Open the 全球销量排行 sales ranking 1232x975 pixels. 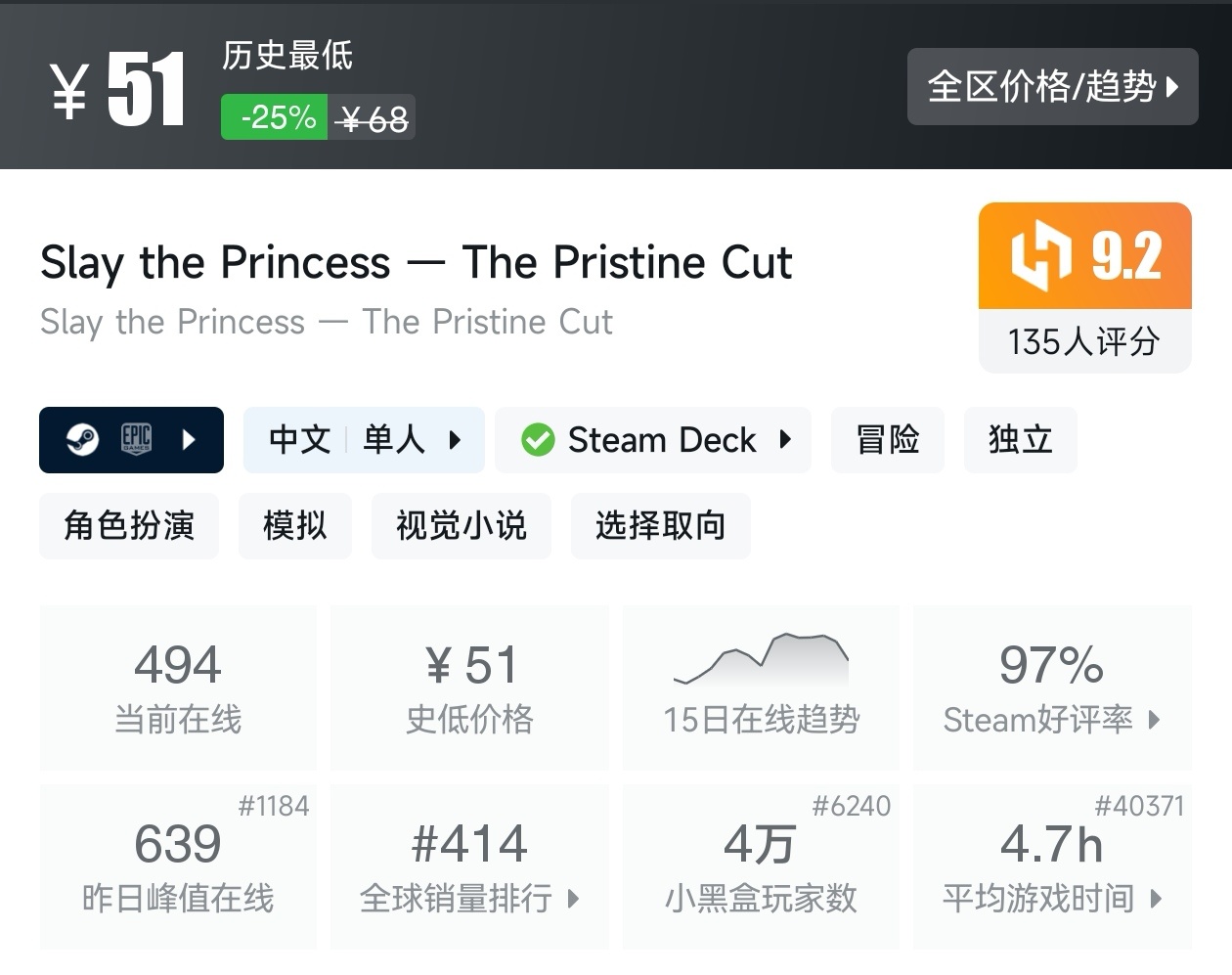[469, 898]
